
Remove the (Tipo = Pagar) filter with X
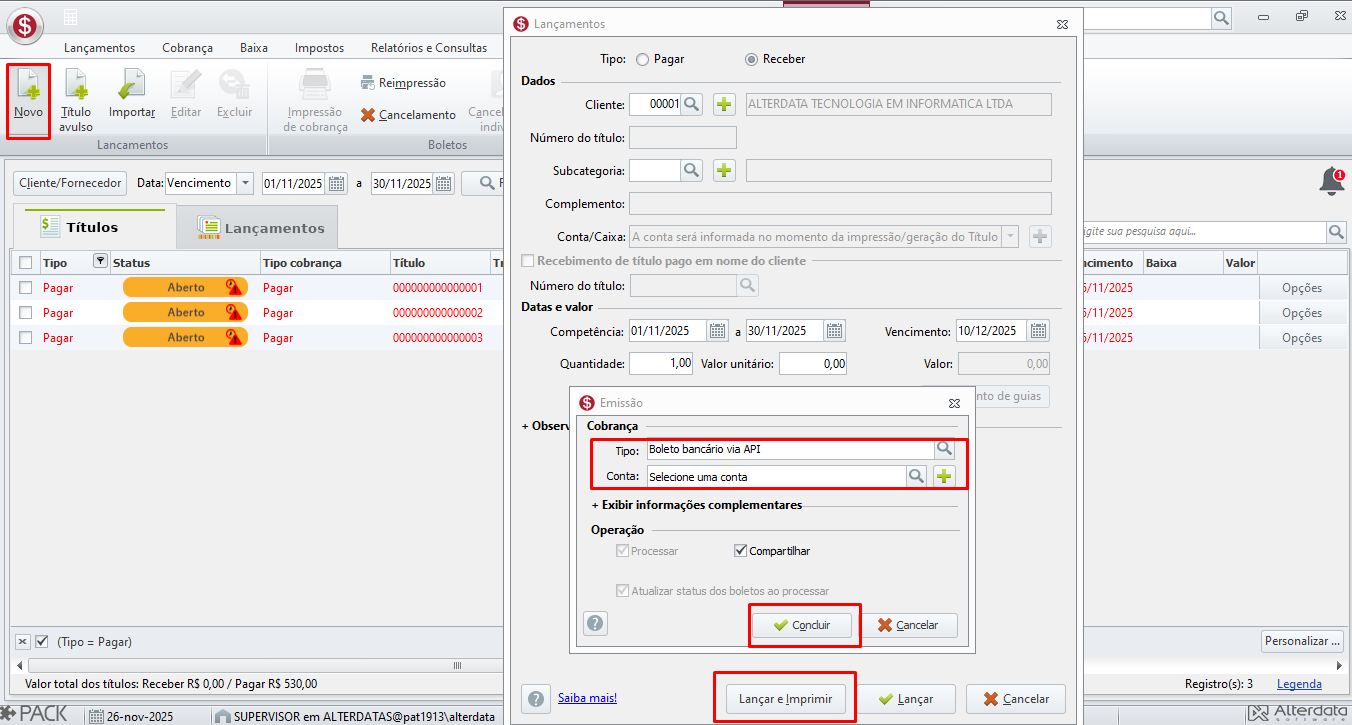click(22, 642)
